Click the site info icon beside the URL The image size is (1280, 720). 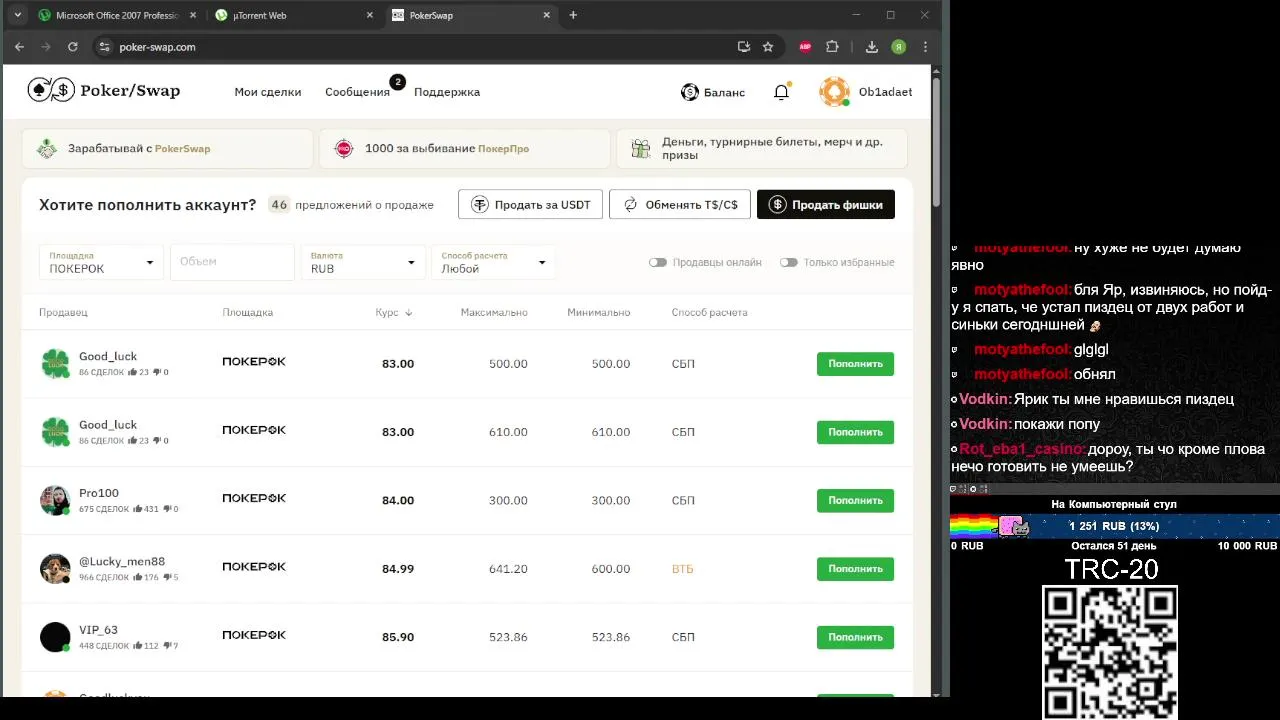pyautogui.click(x=105, y=46)
